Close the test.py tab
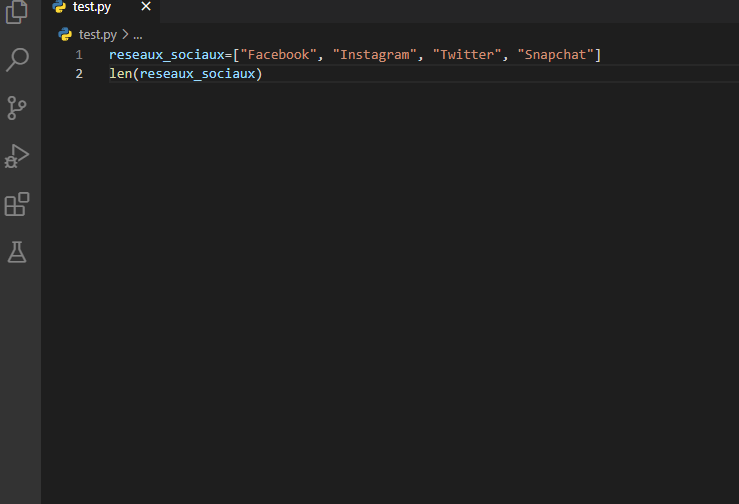Image resolution: width=739 pixels, height=504 pixels. point(146,7)
